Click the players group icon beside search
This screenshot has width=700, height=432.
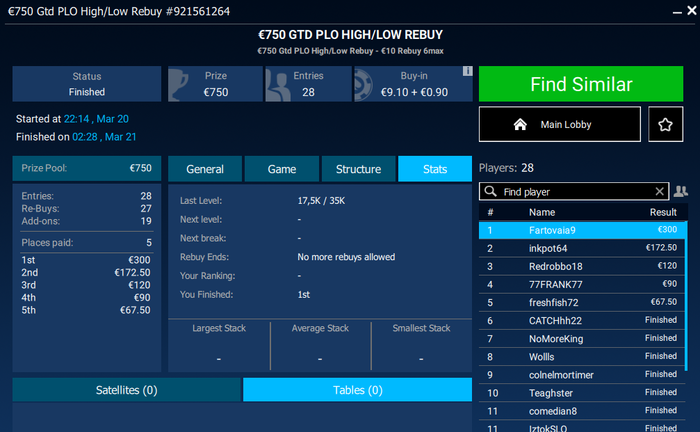pyautogui.click(x=681, y=191)
